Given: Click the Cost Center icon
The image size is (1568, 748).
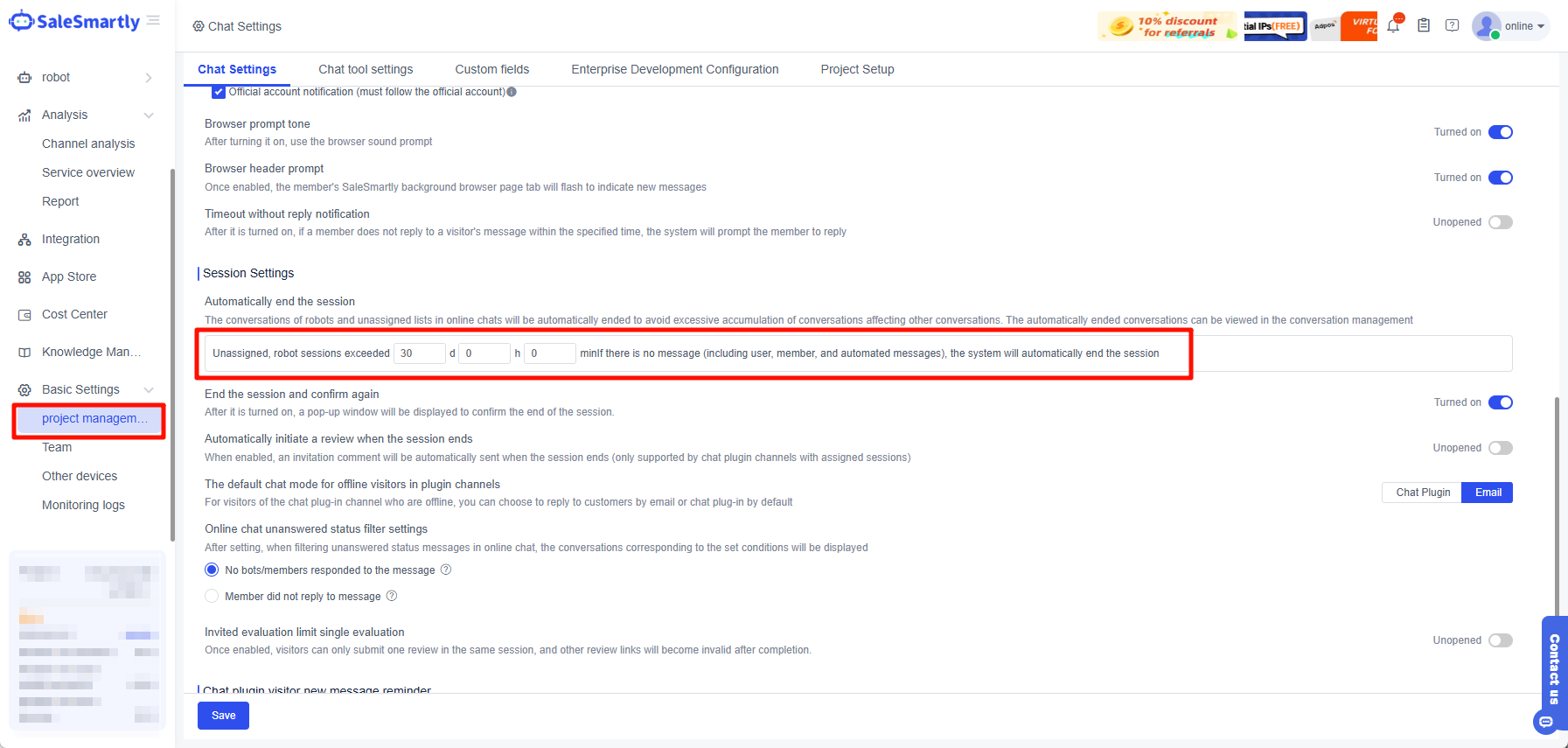Looking at the screenshot, I should [x=24, y=315].
